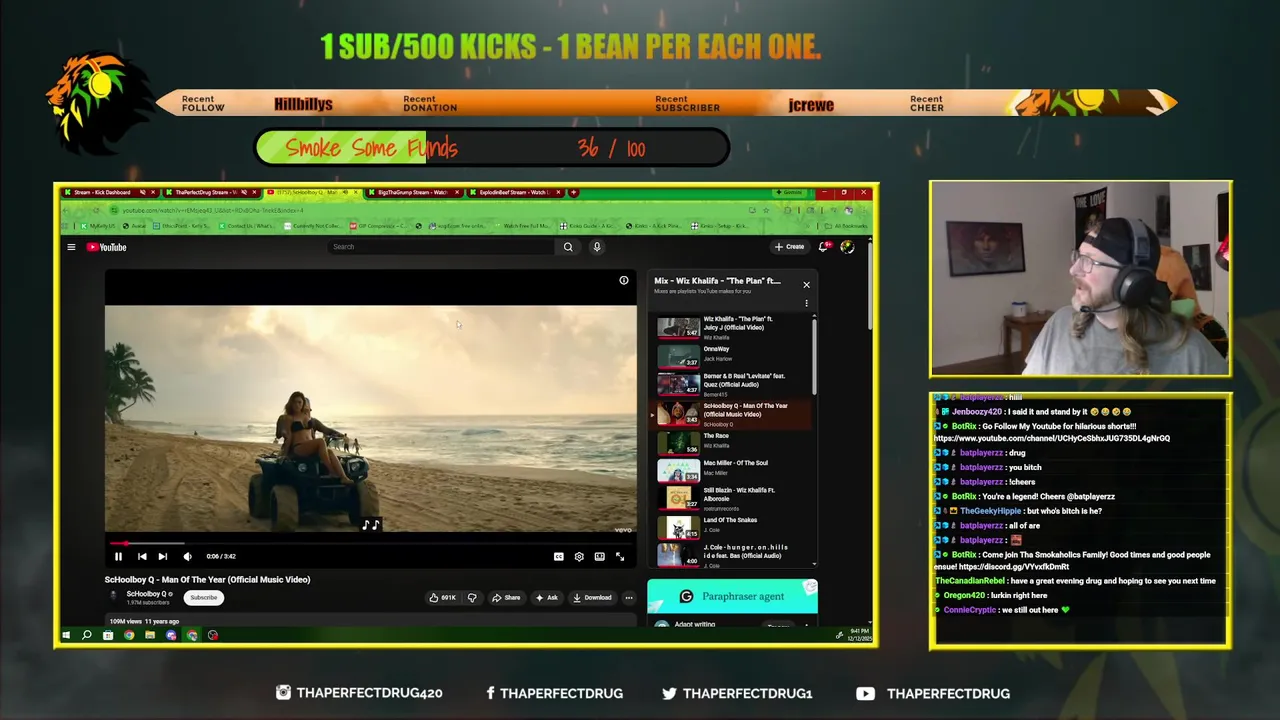
Task: Go to the YouTube home logo
Action: coord(106,247)
